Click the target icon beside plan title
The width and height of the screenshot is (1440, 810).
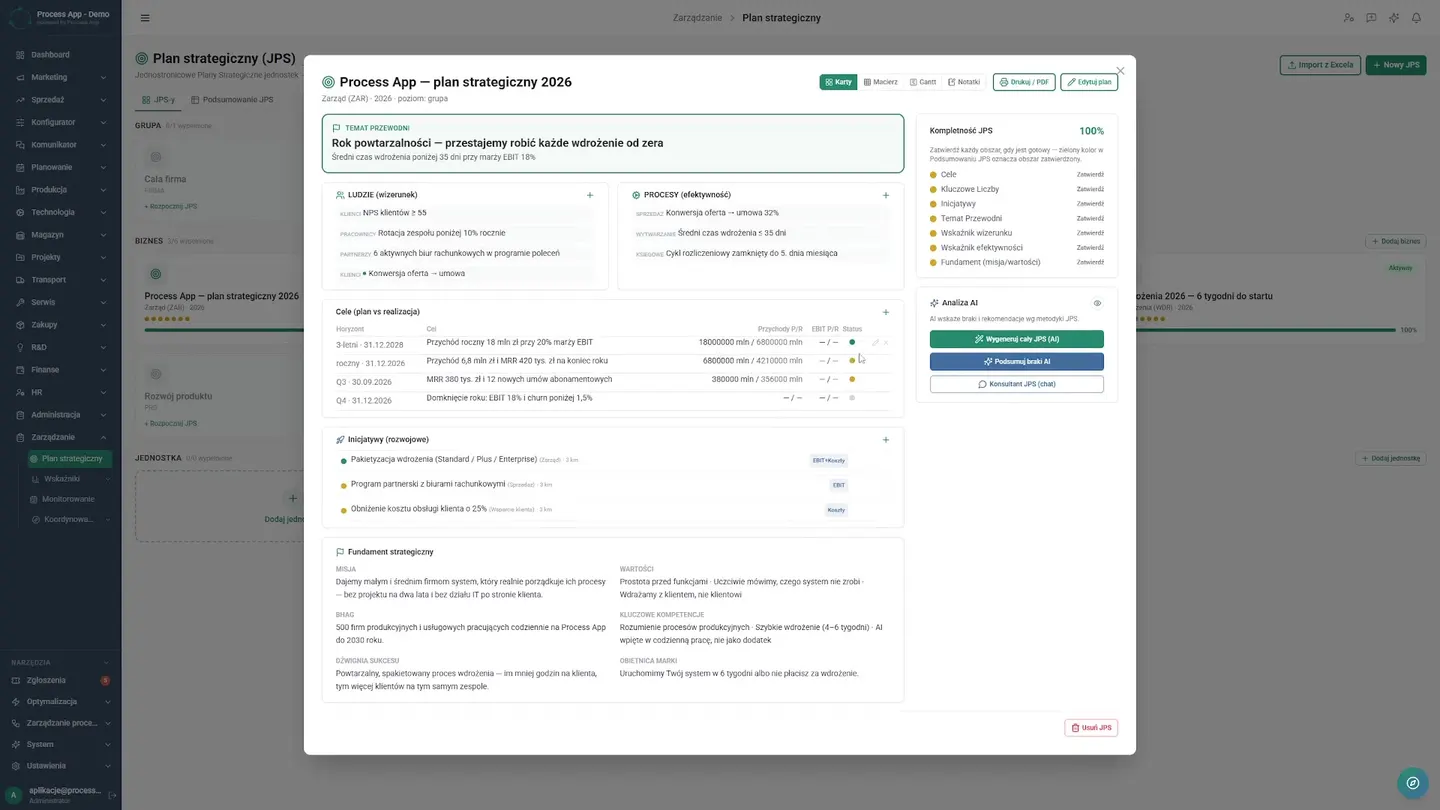(328, 82)
